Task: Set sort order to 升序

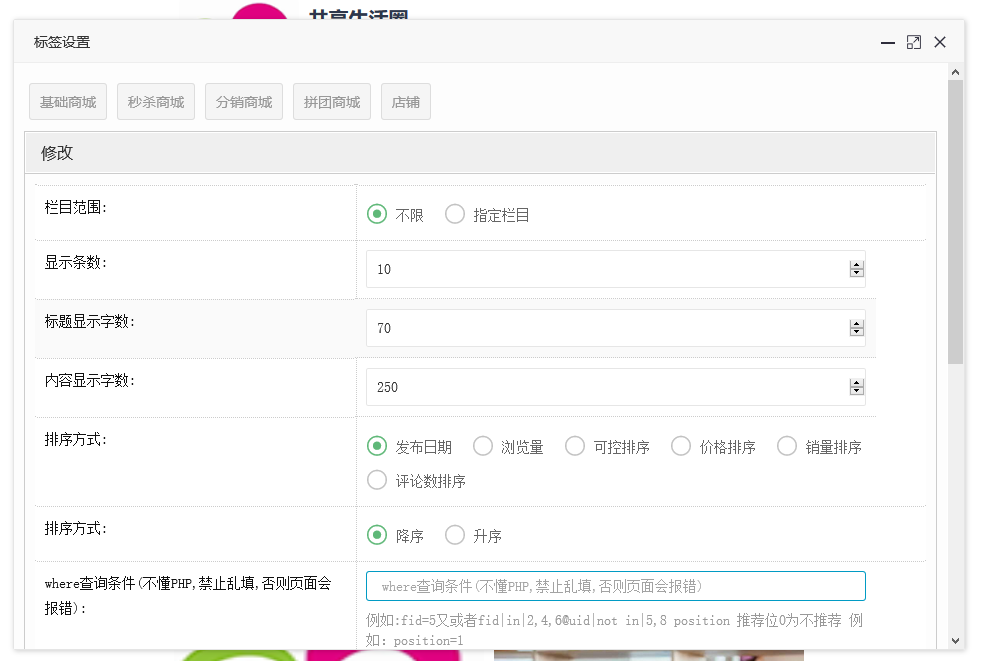Action: (x=455, y=535)
